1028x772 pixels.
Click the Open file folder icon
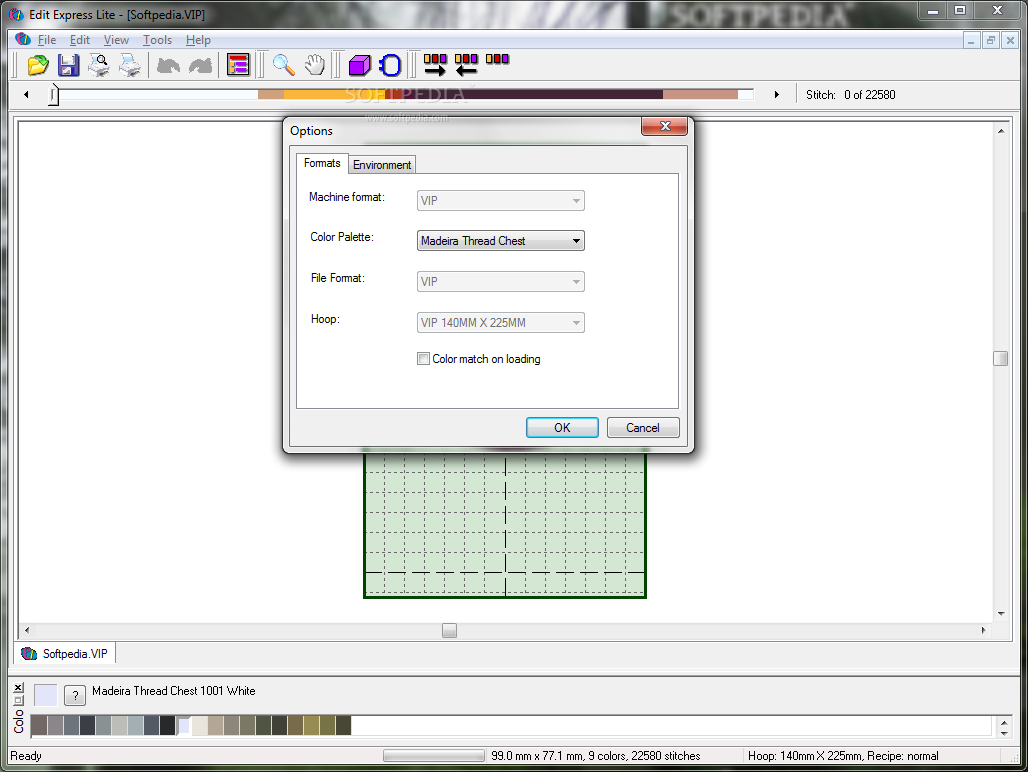coord(37,66)
